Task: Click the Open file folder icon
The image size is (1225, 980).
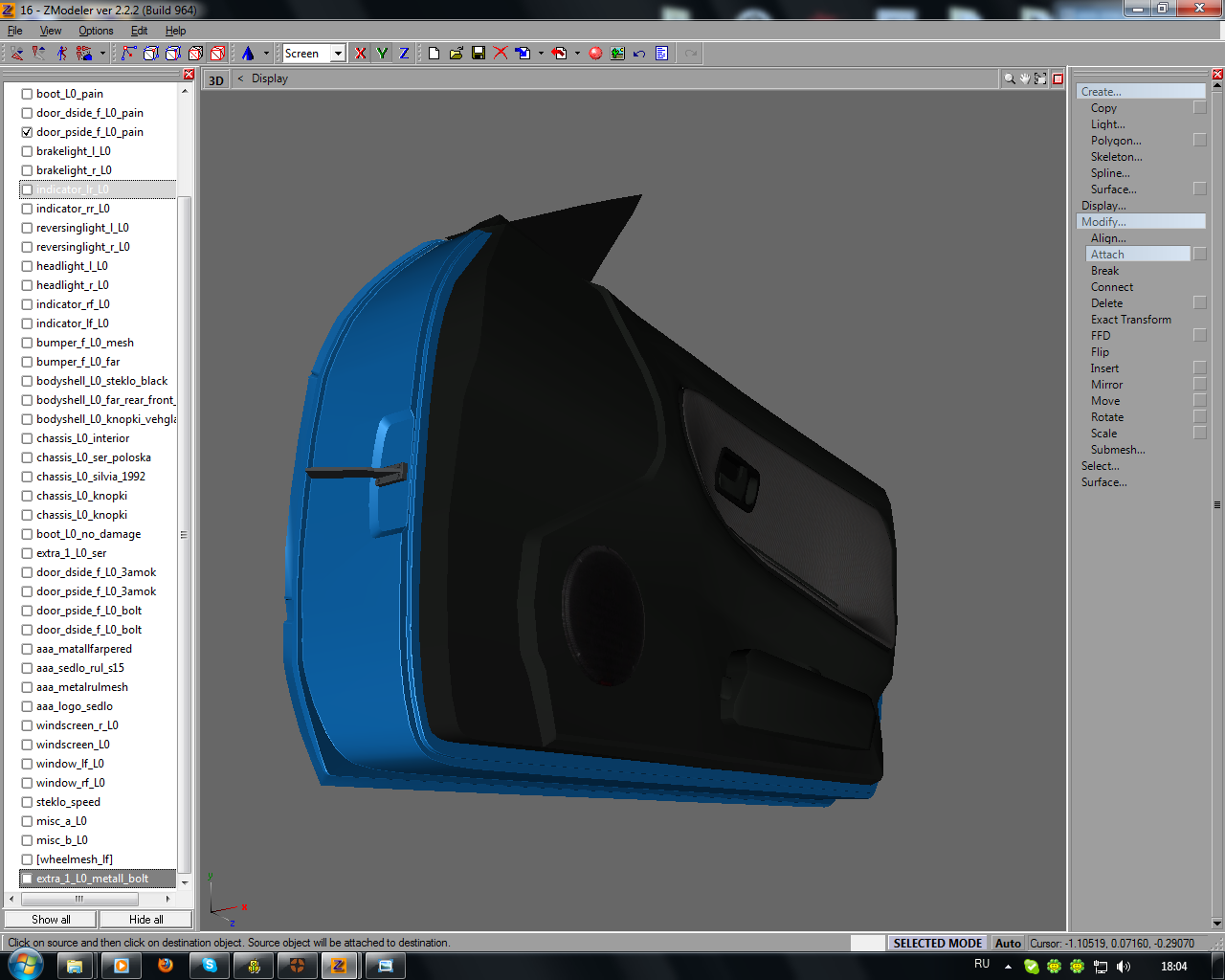Action: [457, 54]
